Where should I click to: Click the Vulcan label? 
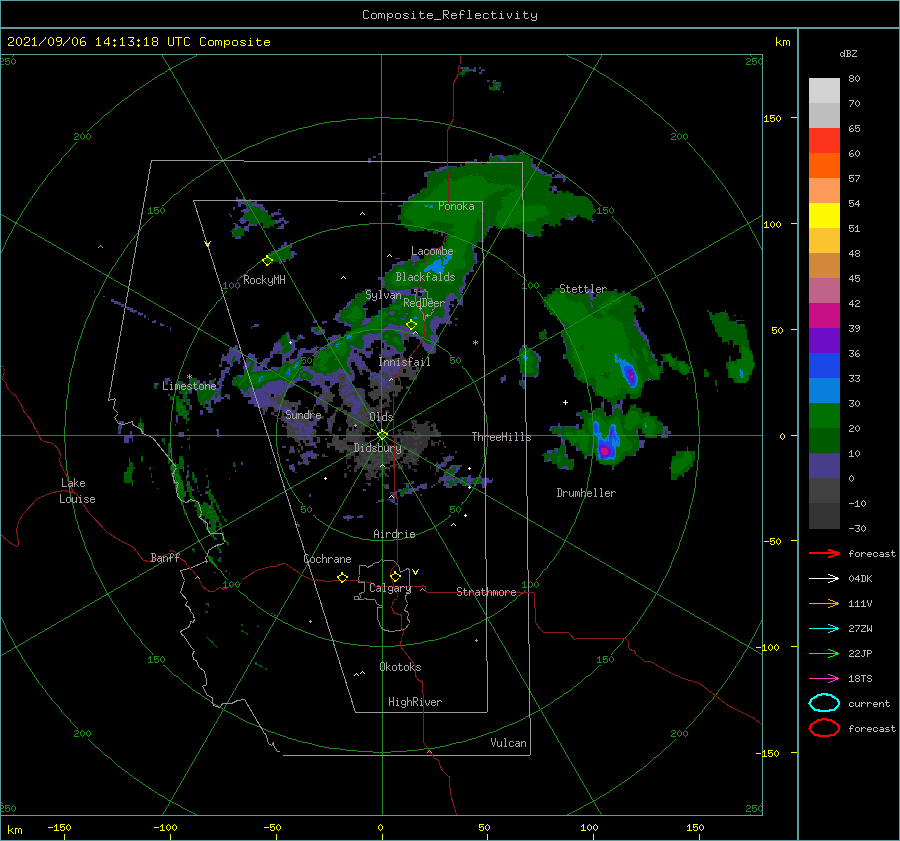508,743
